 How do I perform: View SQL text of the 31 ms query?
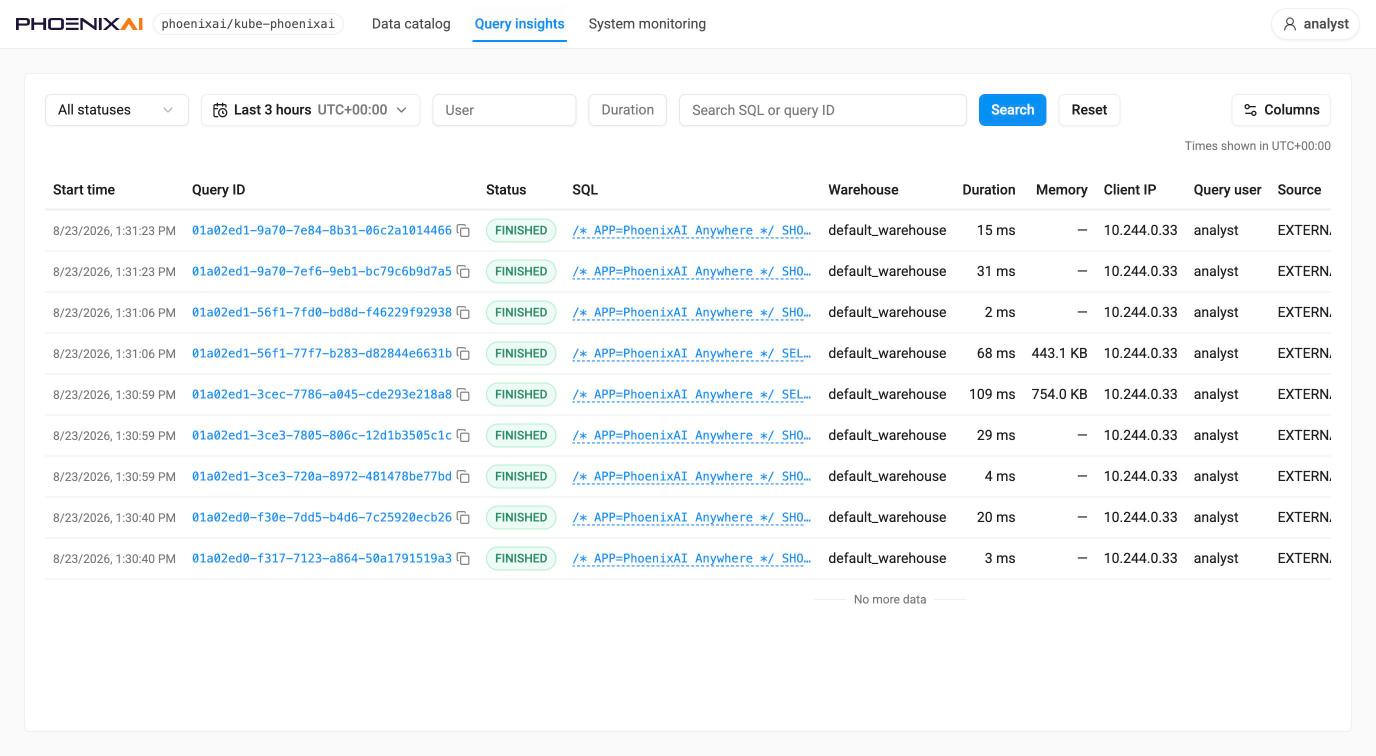coord(691,272)
